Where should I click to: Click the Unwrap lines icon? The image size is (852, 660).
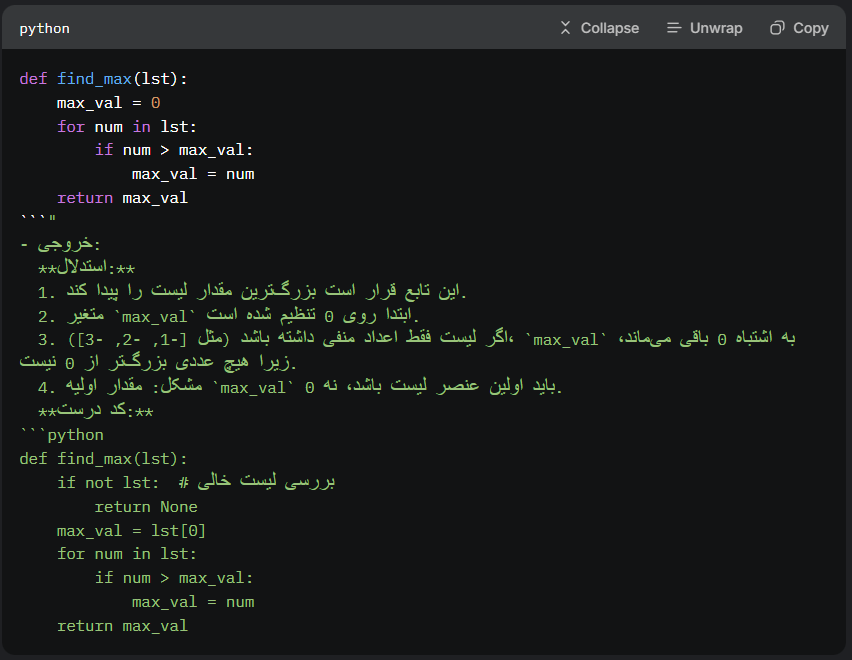[674, 28]
